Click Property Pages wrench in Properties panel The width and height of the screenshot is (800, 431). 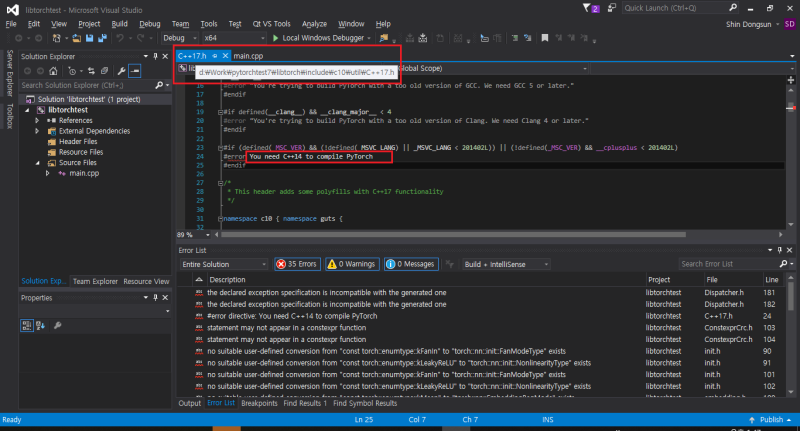point(58,325)
